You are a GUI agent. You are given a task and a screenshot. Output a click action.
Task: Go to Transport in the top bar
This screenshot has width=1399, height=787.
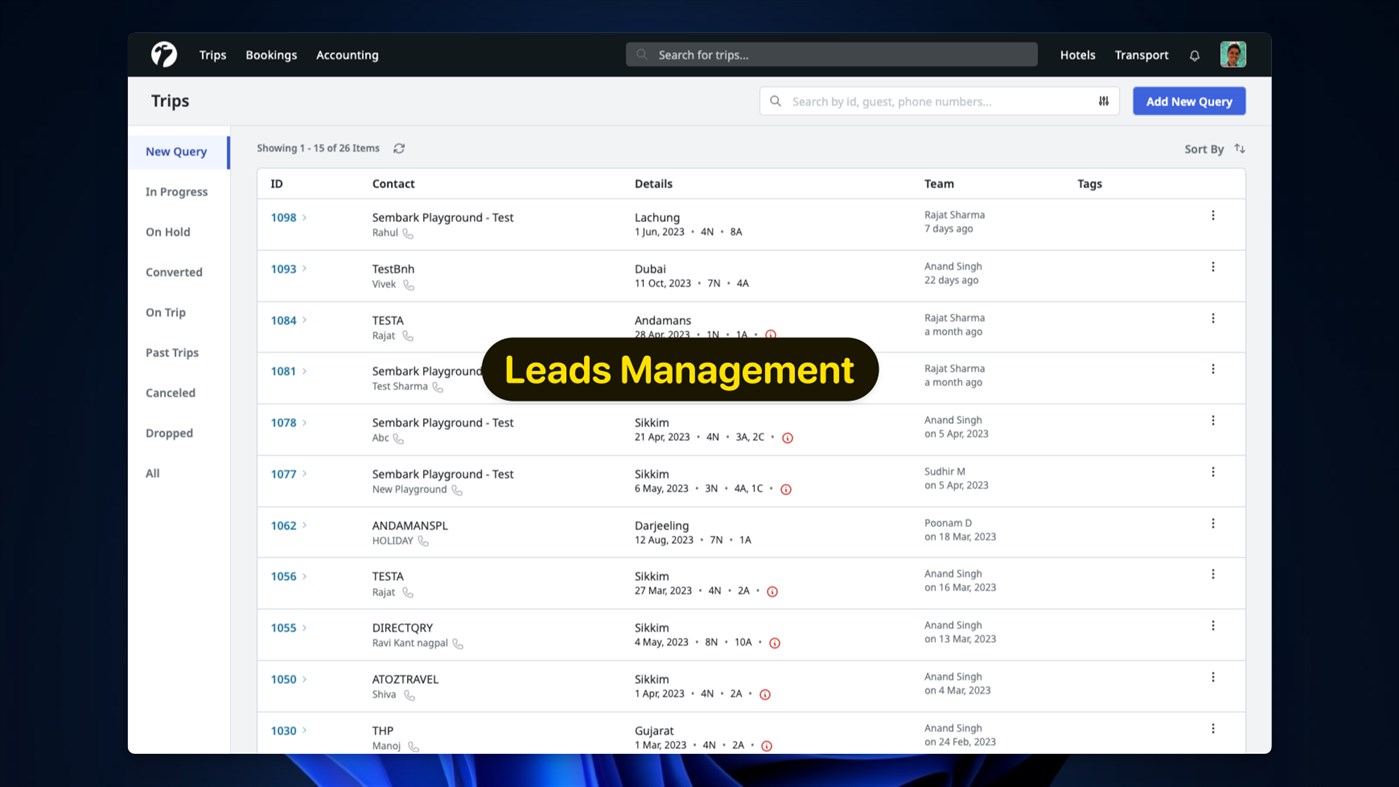1142,55
